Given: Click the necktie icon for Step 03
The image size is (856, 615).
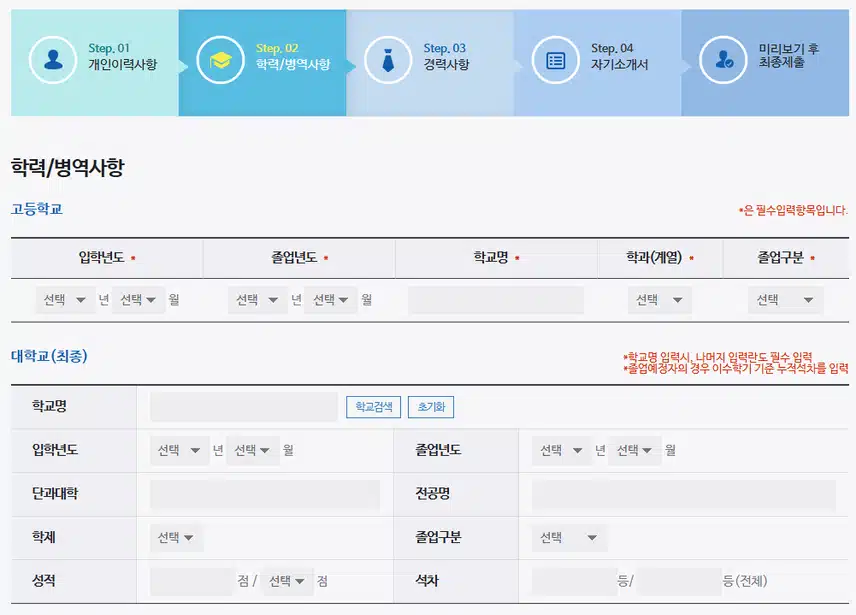Looking at the screenshot, I should (x=388, y=60).
